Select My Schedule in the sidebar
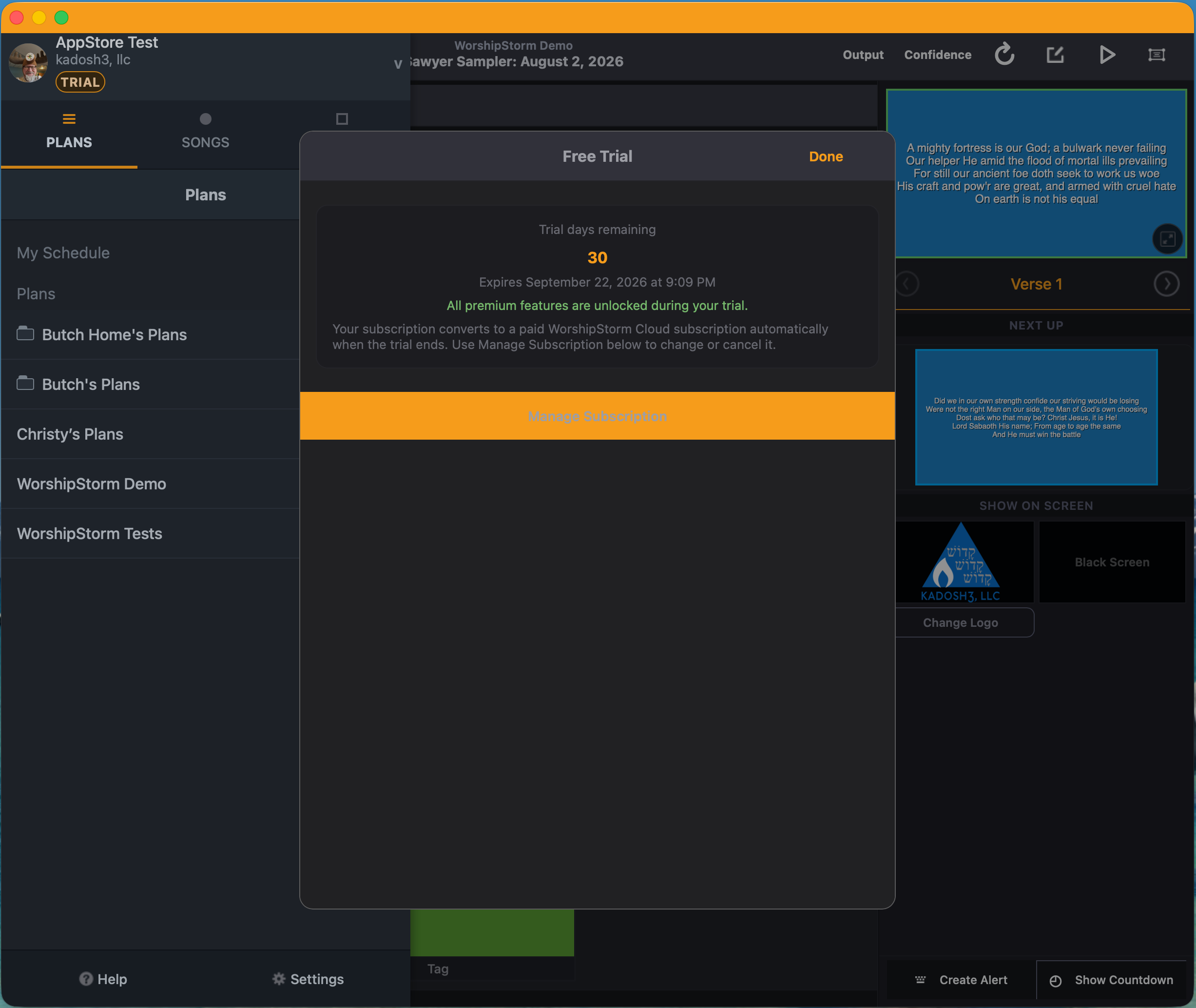Image resolution: width=1196 pixels, height=1008 pixels. point(63,252)
